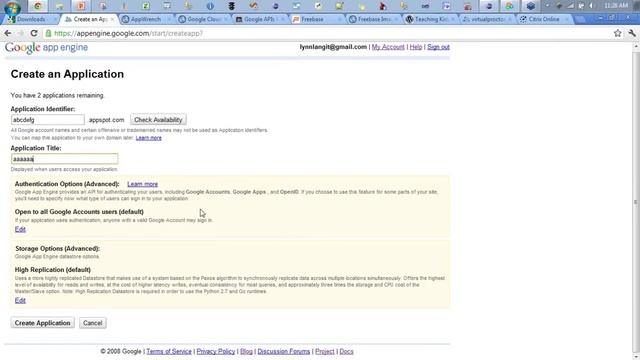Click the green Z icon in the taskbar
The height and width of the screenshot is (360, 640).
[x=145, y=6]
